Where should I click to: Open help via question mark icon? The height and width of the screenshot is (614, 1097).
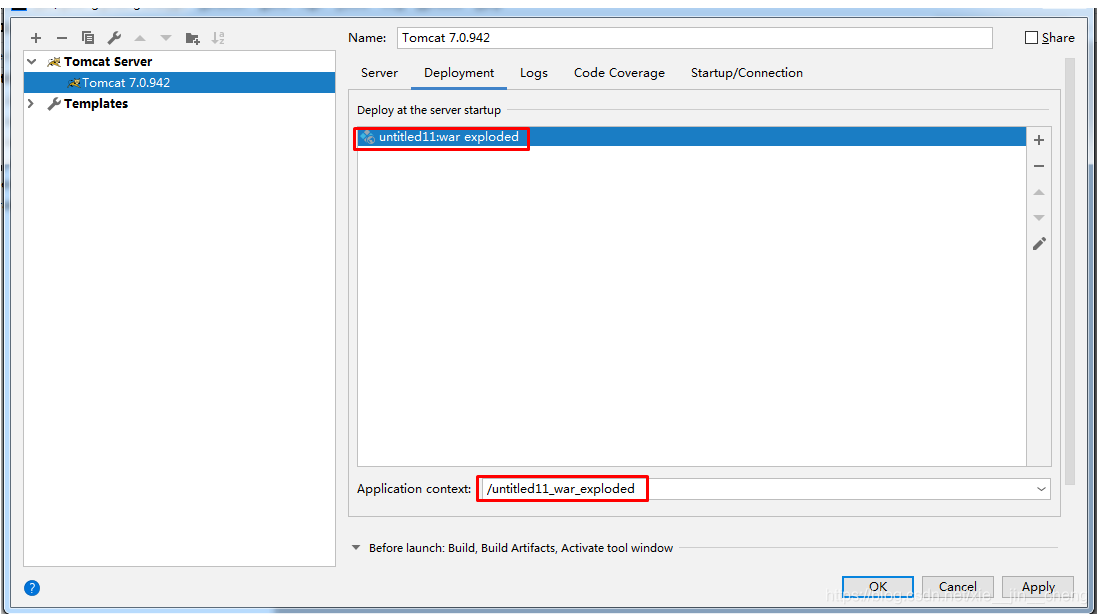point(31,588)
